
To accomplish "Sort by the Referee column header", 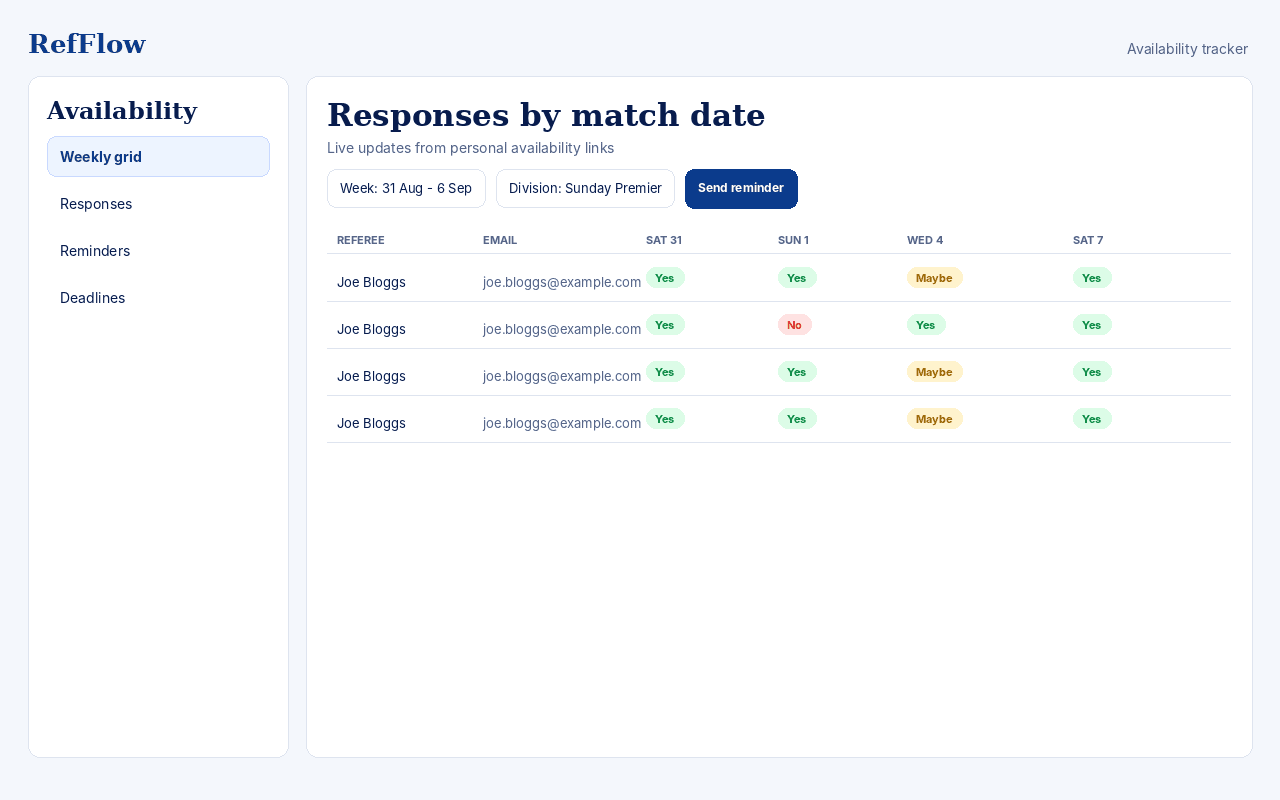I will pos(361,240).
